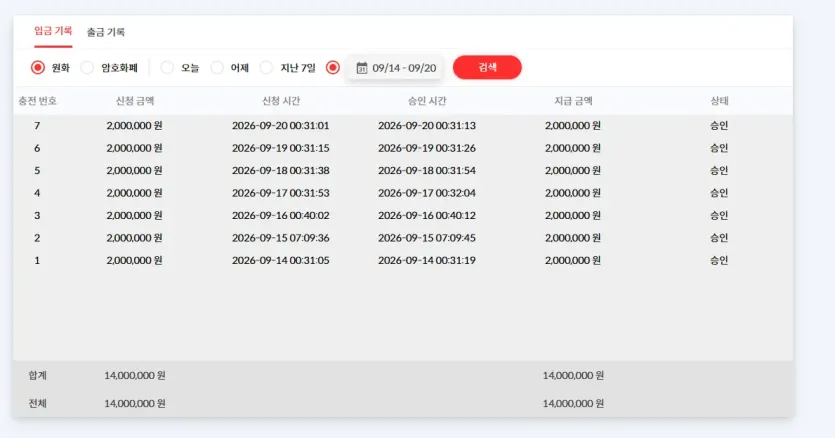Image resolution: width=835 pixels, height=438 pixels.
Task: Click approval time 2026-09-16 00:40:12
Action: pyautogui.click(x=427, y=215)
